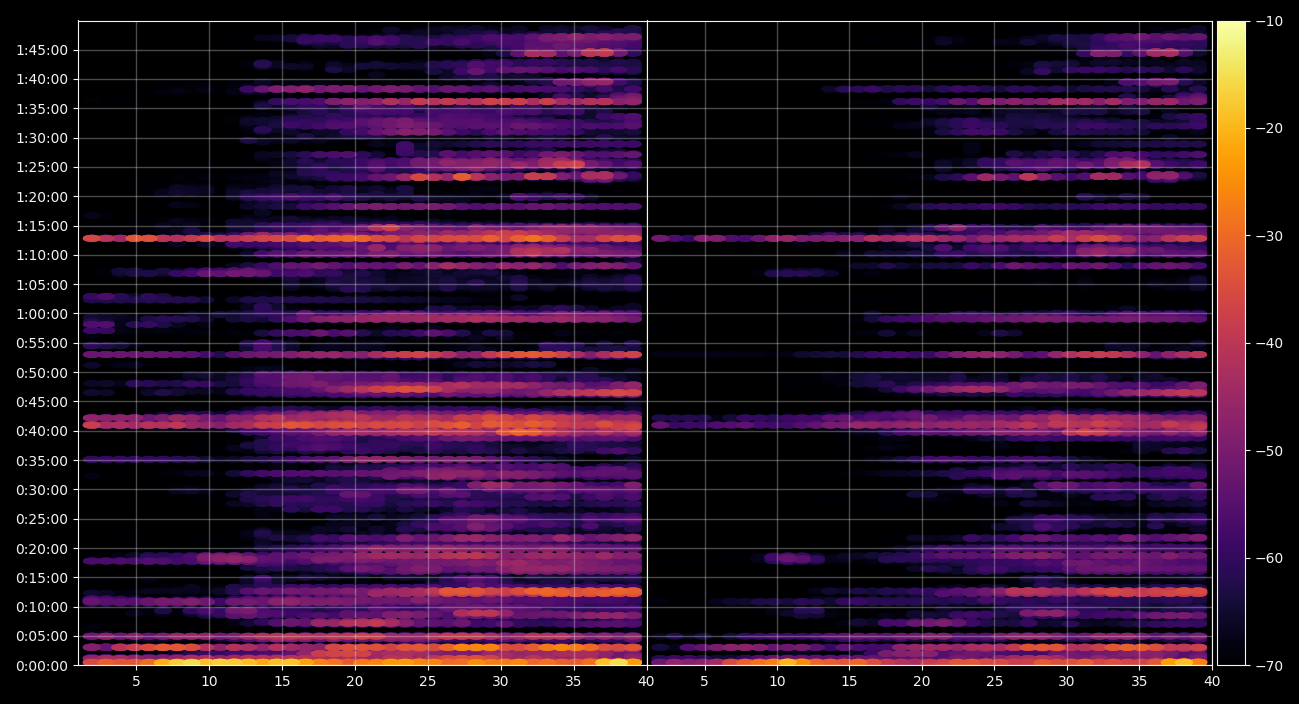
Task: Click the inferno colorbar gradient strip
Action: [1231, 343]
